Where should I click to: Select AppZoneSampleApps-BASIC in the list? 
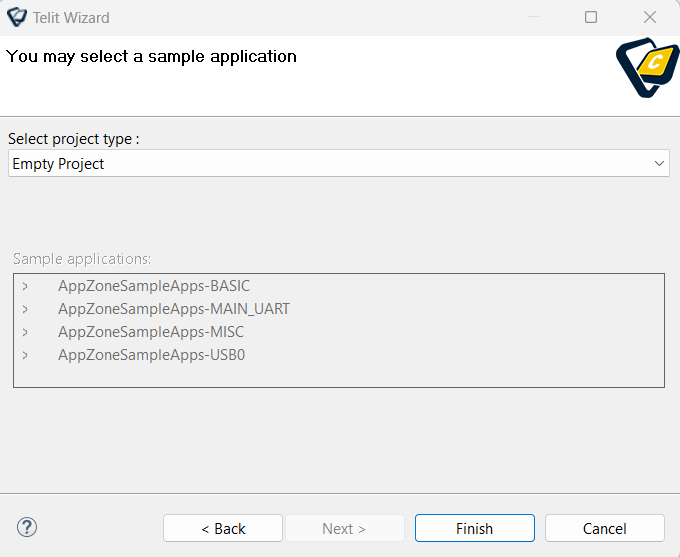154,286
